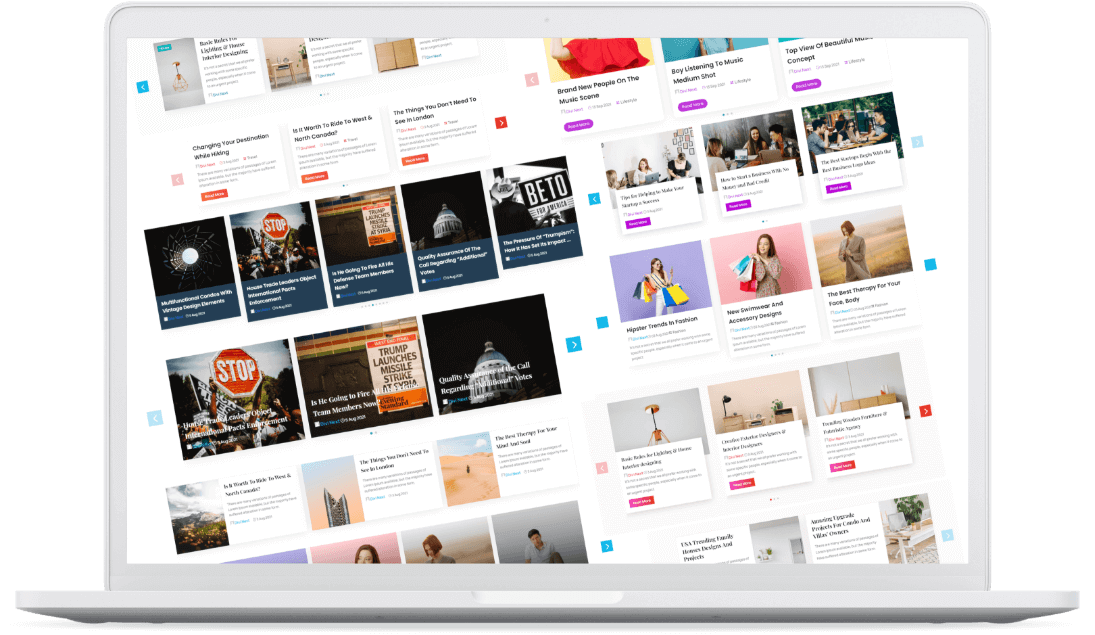The height and width of the screenshot is (635, 1095).
Task: Open The Best Therapy For Your Face, Body title
Action: (863, 293)
